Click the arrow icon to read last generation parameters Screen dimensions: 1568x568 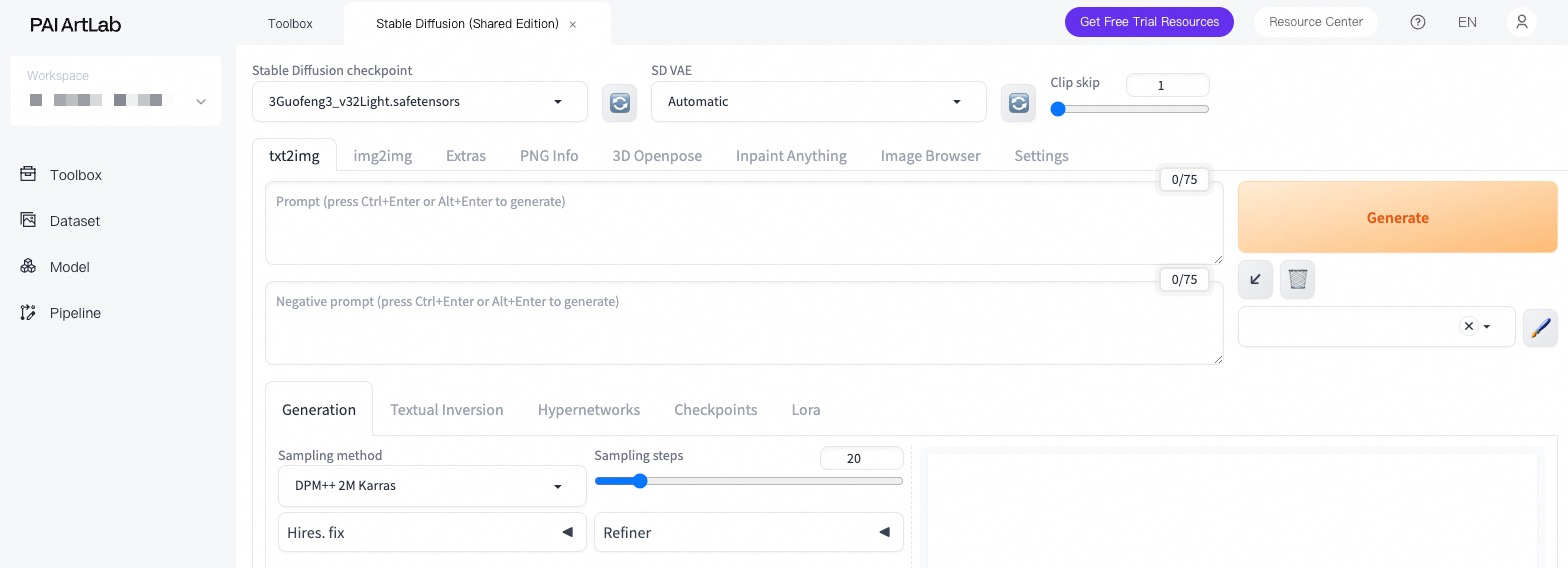[1255, 279]
